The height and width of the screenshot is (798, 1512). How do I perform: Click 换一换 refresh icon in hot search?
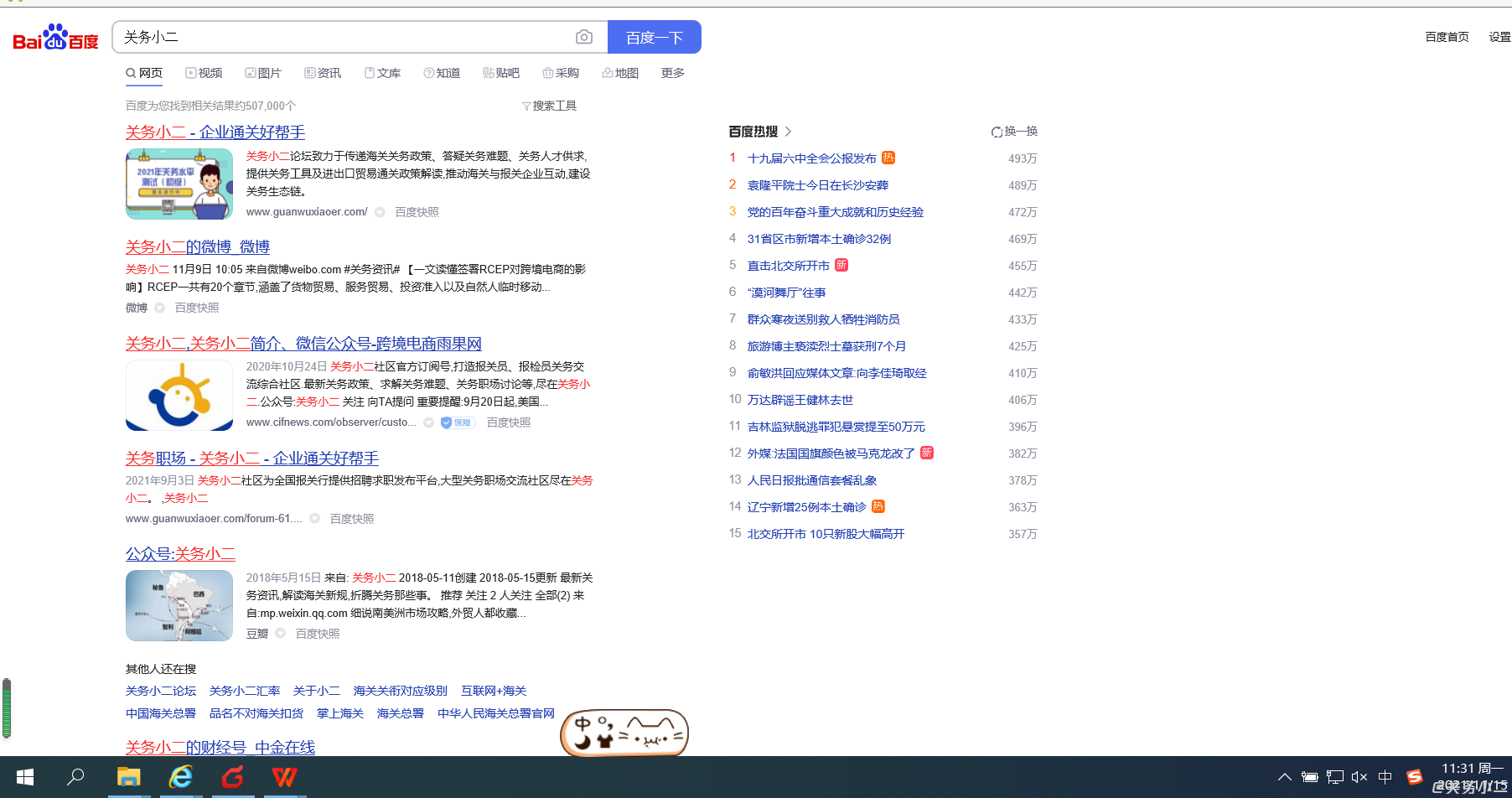point(997,132)
